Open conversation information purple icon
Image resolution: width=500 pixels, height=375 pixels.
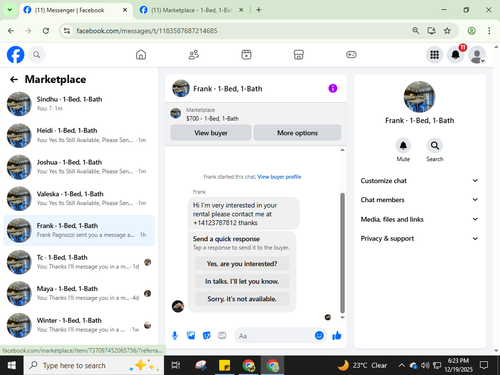[333, 88]
